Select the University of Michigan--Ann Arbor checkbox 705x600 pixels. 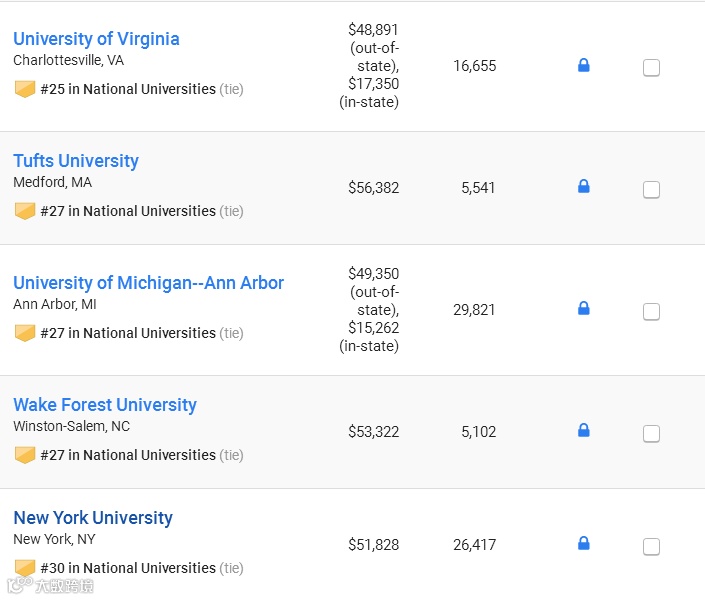(651, 312)
